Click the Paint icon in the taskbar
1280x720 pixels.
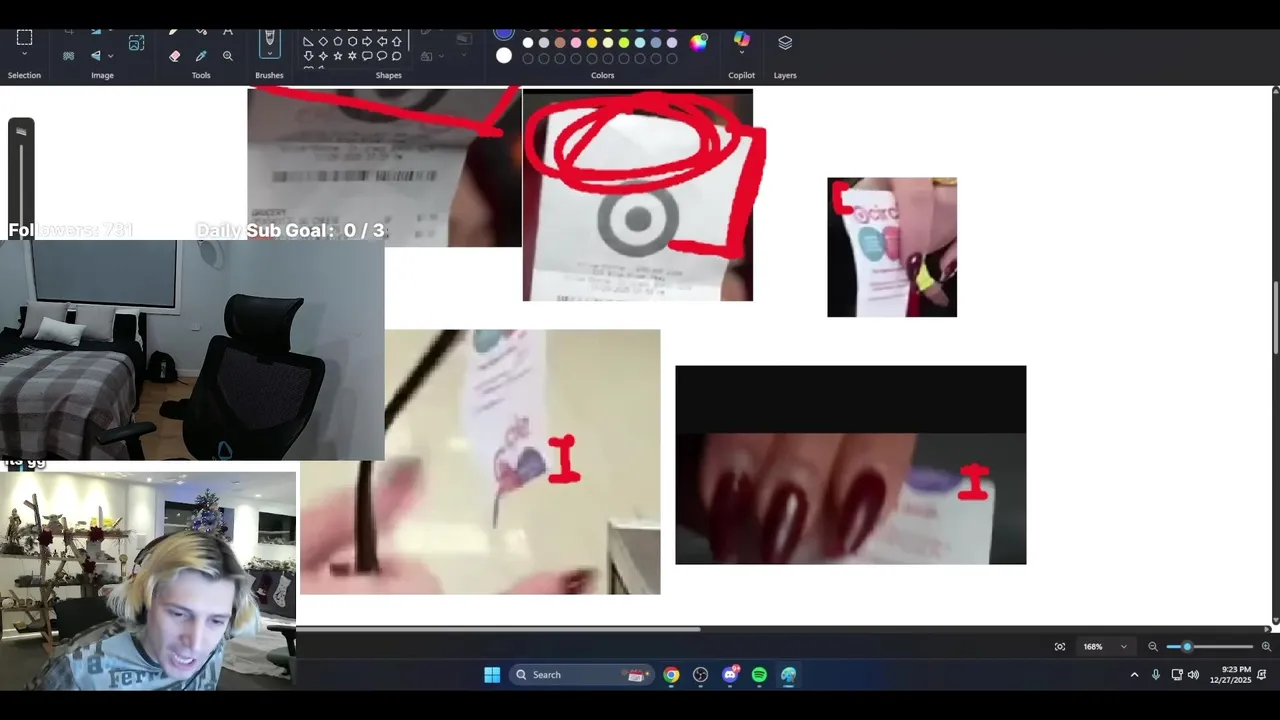(788, 675)
